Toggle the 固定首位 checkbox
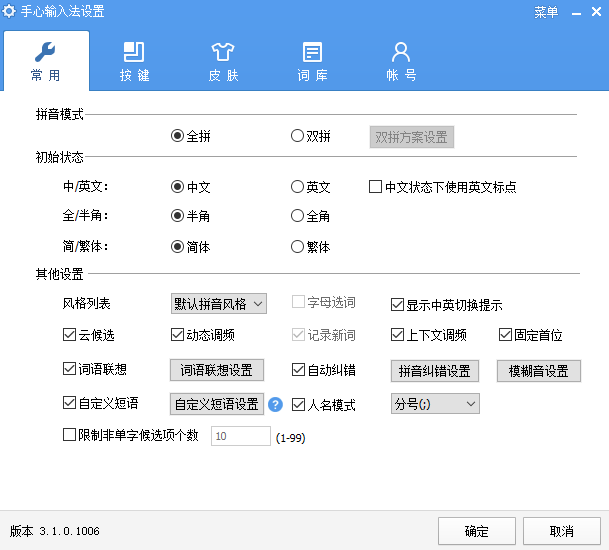 click(506, 335)
